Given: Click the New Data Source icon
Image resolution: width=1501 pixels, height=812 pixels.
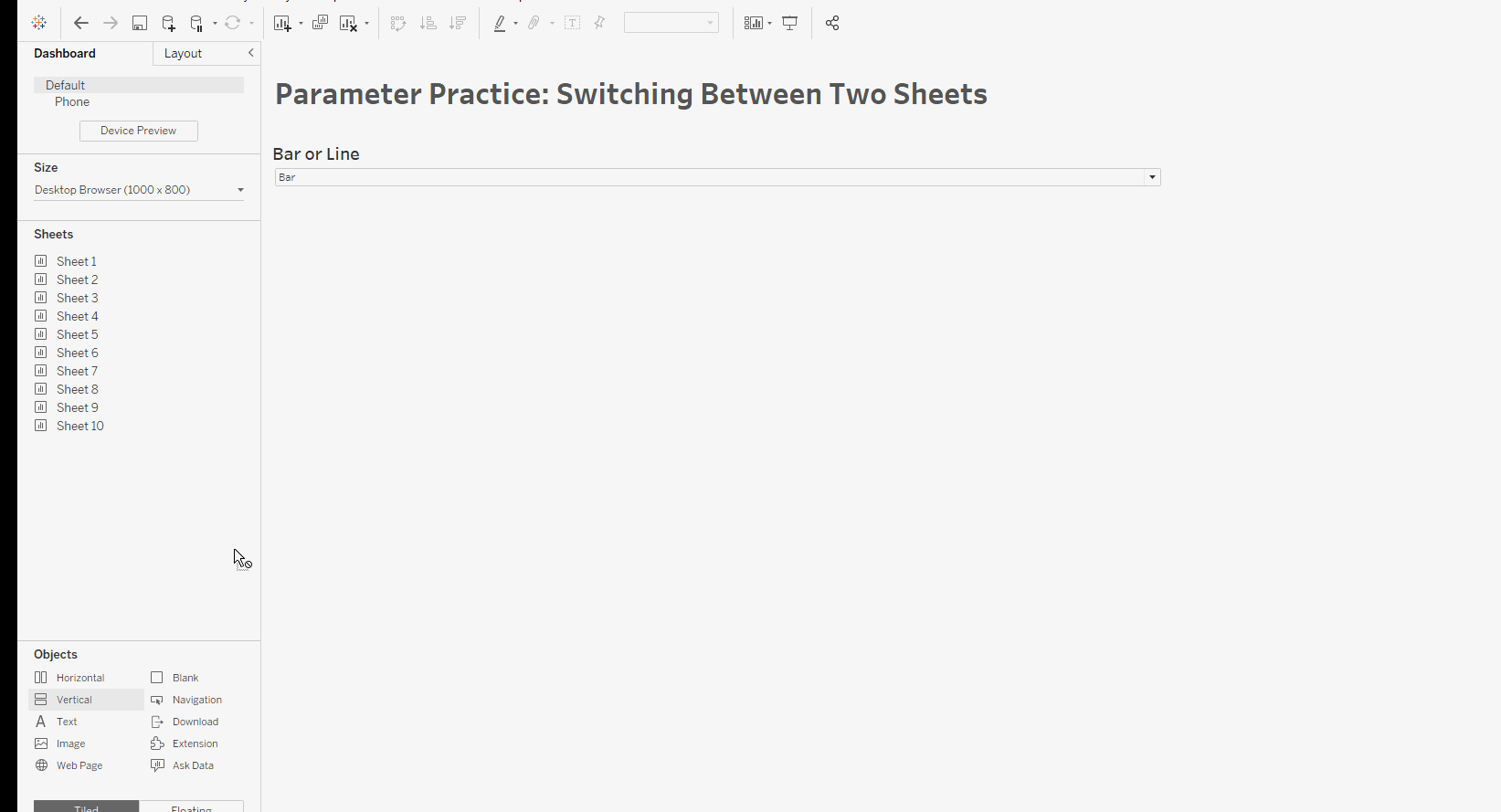Looking at the screenshot, I should [x=169, y=23].
